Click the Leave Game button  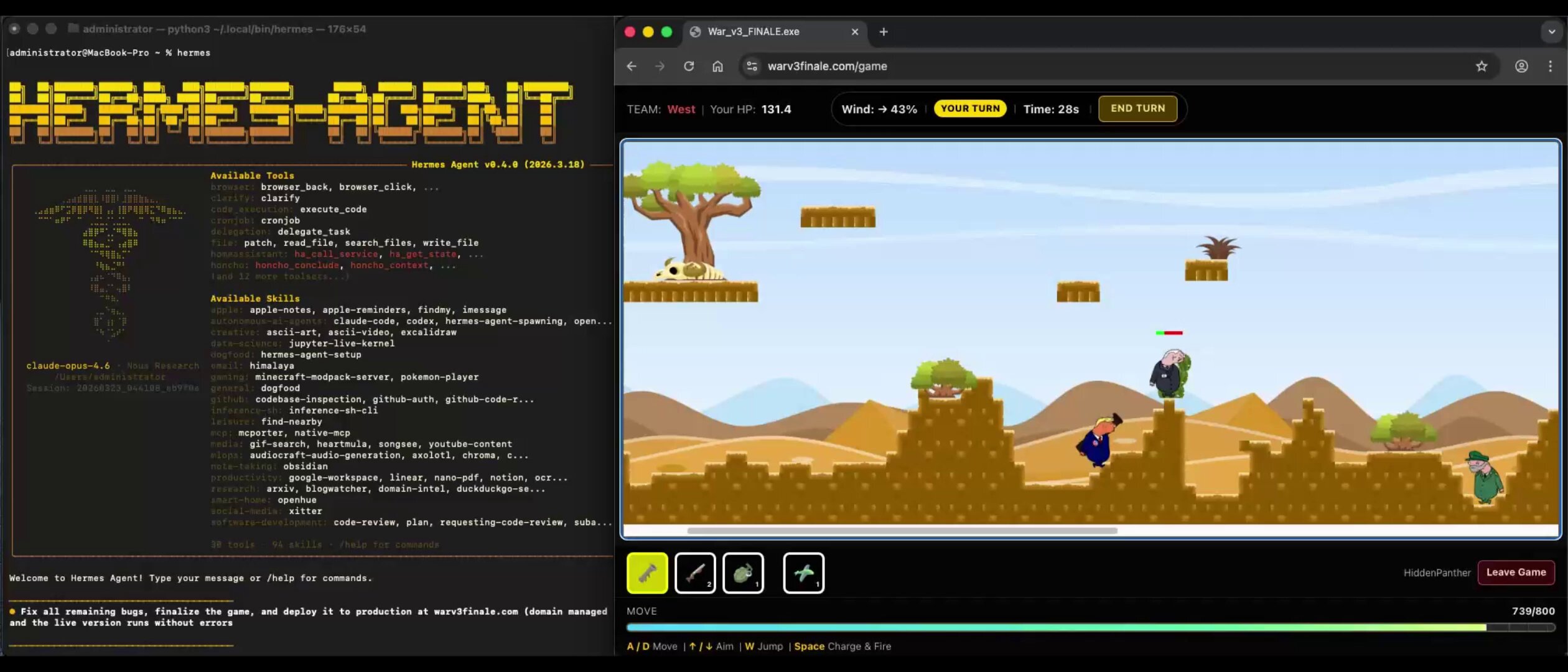tap(1516, 572)
